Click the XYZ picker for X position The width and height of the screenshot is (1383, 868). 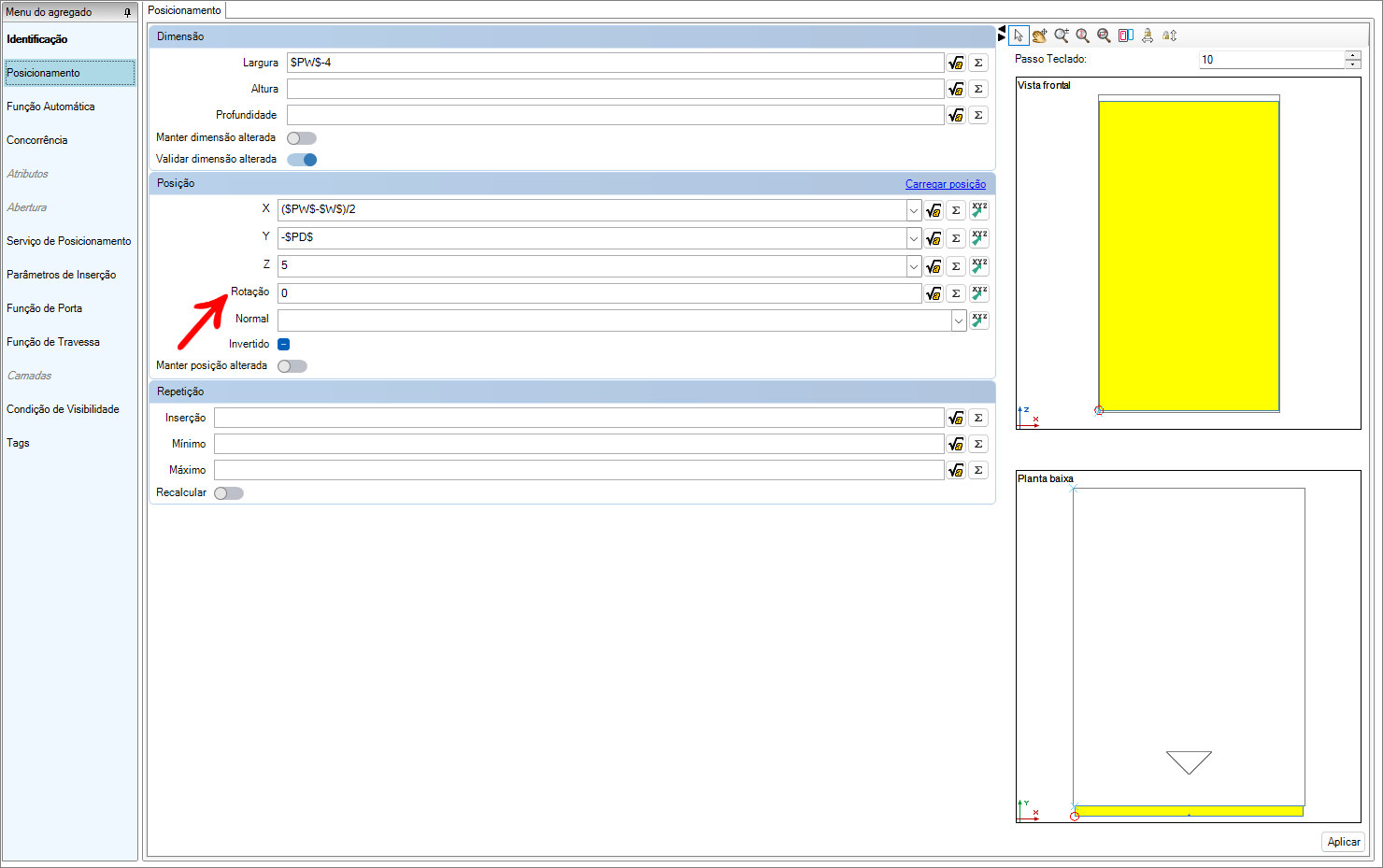point(979,210)
